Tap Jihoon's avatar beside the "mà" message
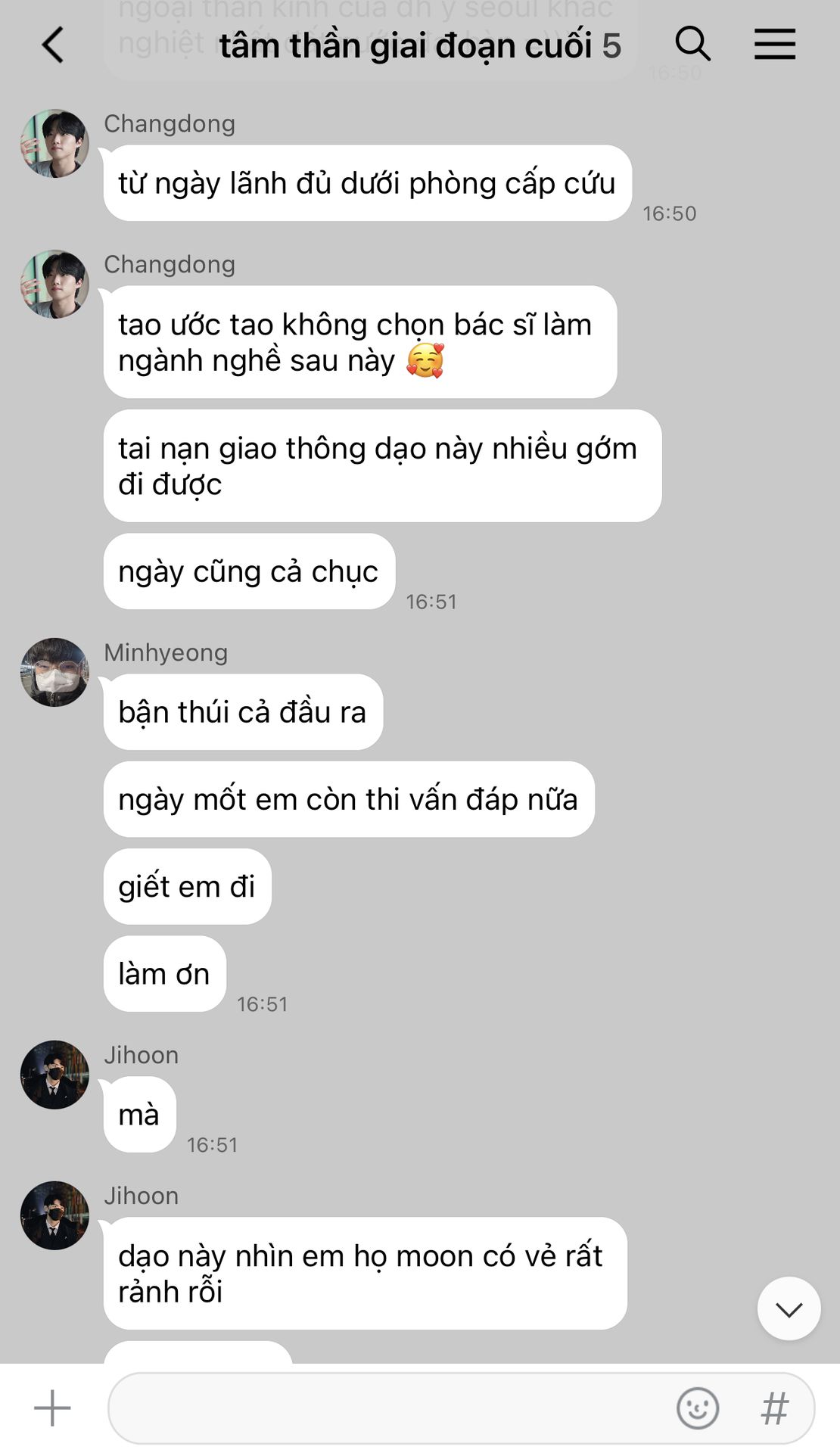 coord(54,1075)
